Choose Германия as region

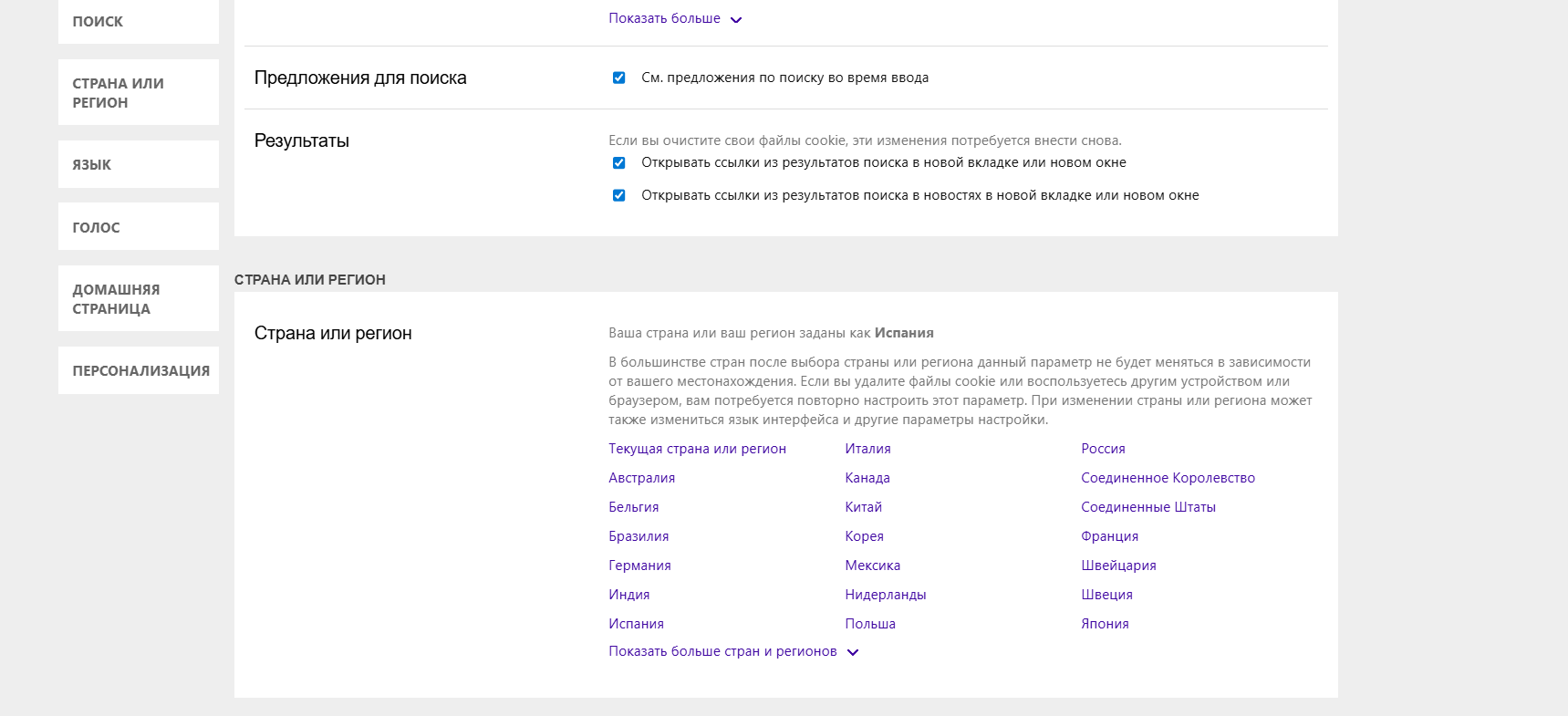coord(639,566)
